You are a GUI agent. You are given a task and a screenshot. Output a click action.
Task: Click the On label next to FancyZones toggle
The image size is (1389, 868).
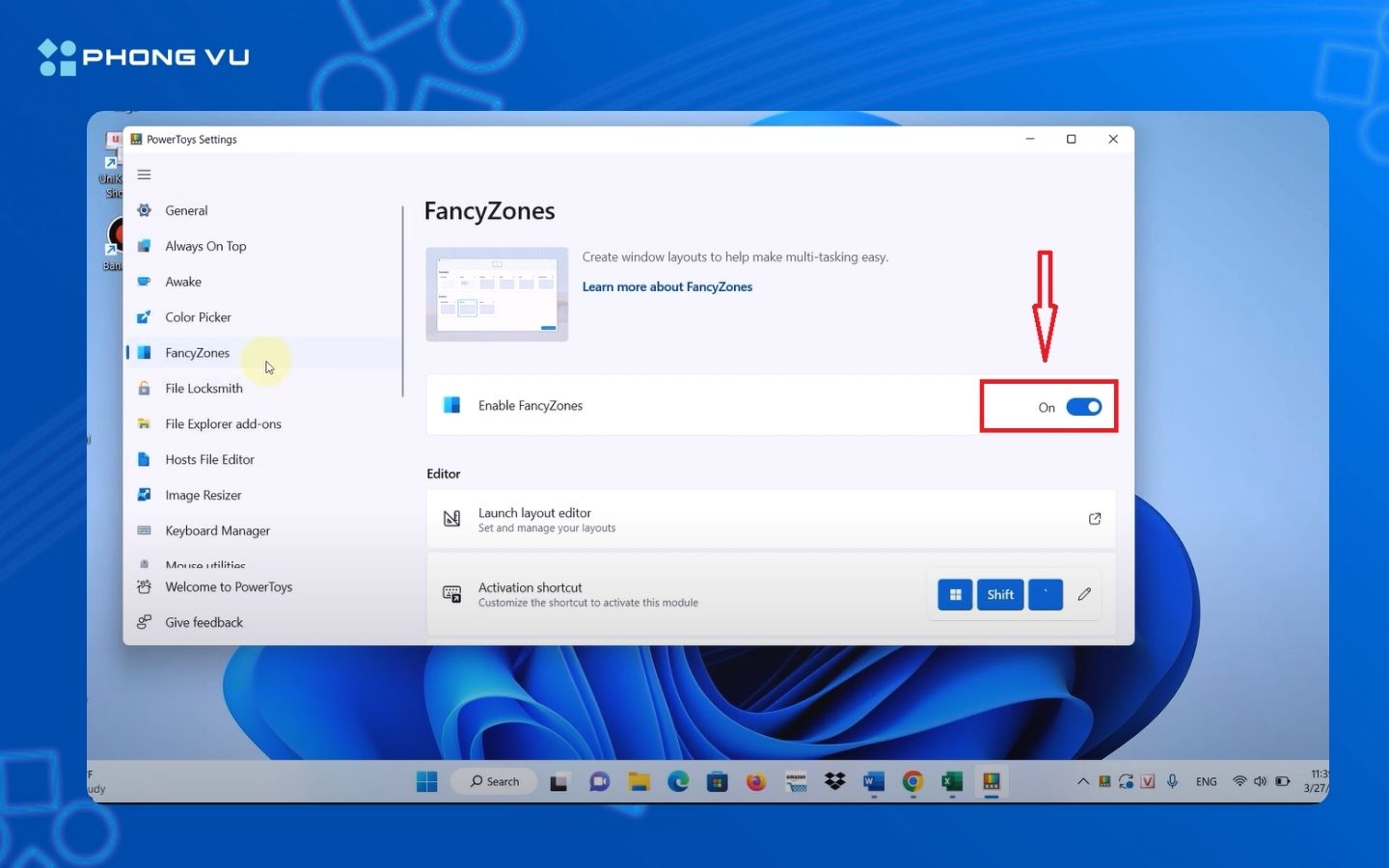click(1047, 407)
